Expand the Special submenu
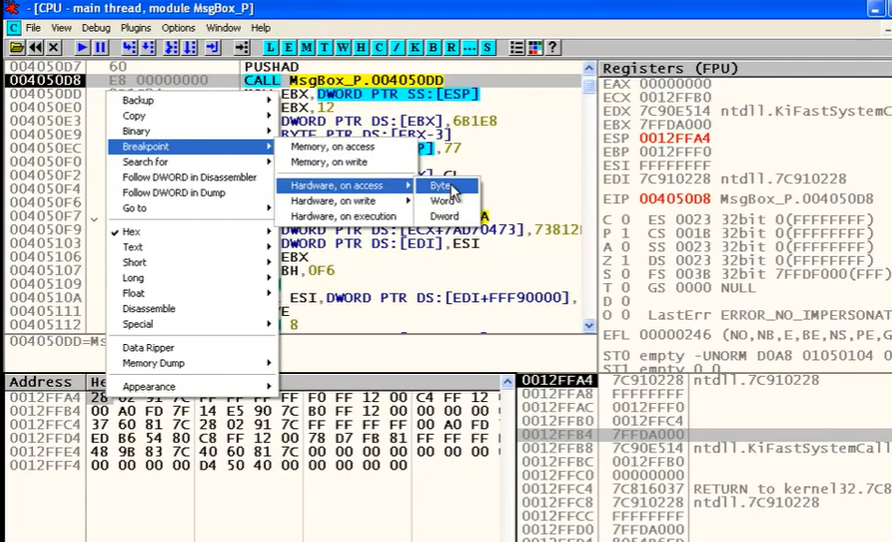 pos(192,324)
